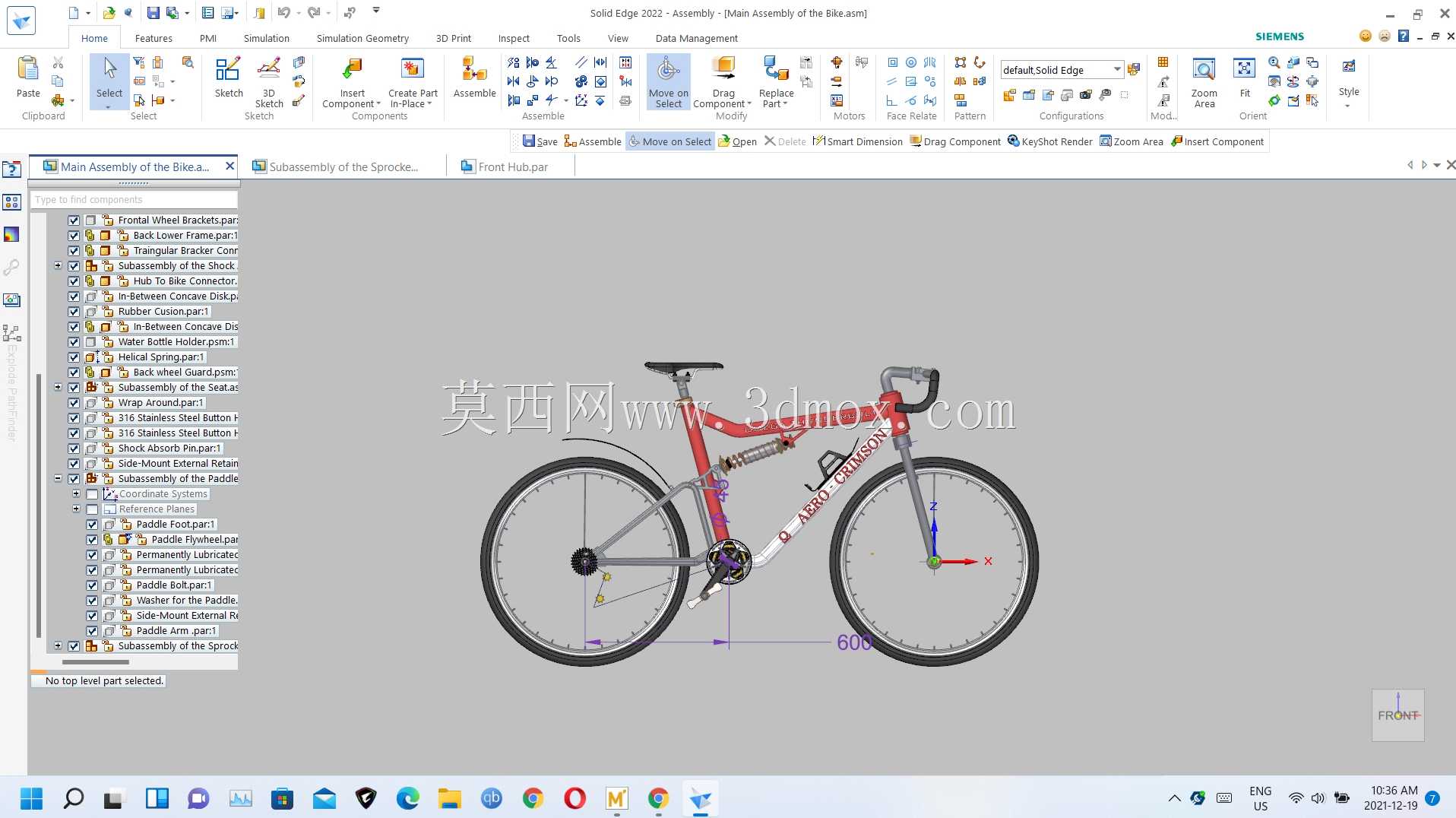Open the default,Solid Edge configuration dropdown

click(1117, 70)
